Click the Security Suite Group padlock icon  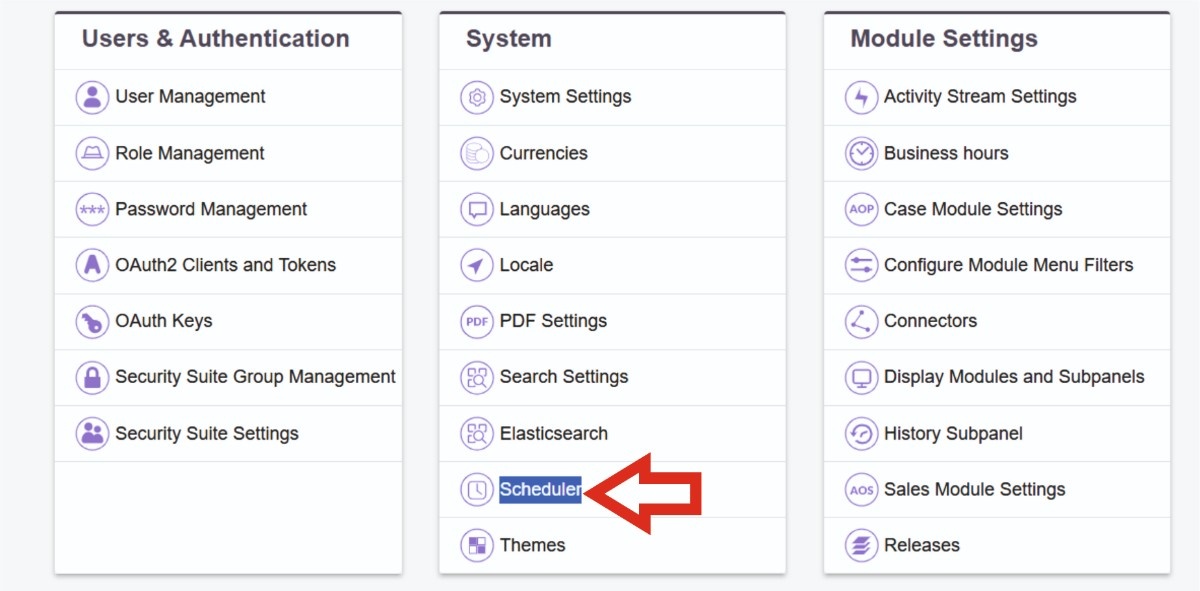click(x=92, y=377)
